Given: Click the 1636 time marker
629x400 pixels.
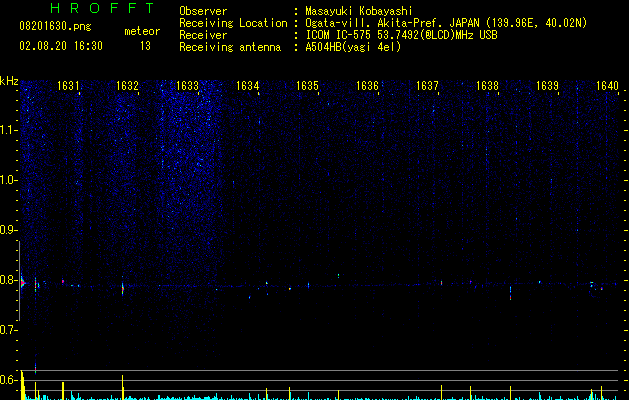Looking at the screenshot, I should pos(367,86).
